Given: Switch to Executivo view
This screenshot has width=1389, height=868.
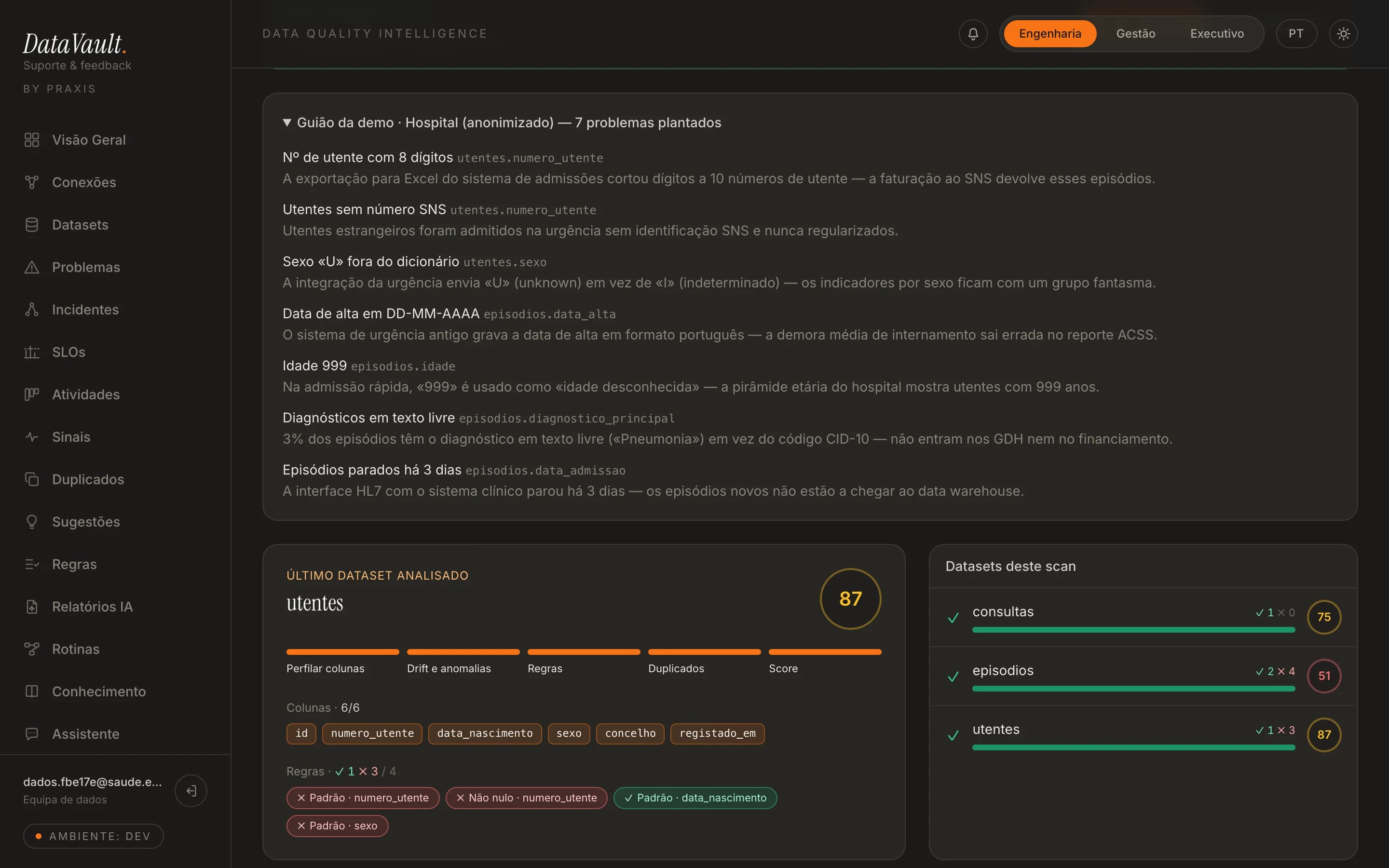Looking at the screenshot, I should pyautogui.click(x=1217, y=34).
